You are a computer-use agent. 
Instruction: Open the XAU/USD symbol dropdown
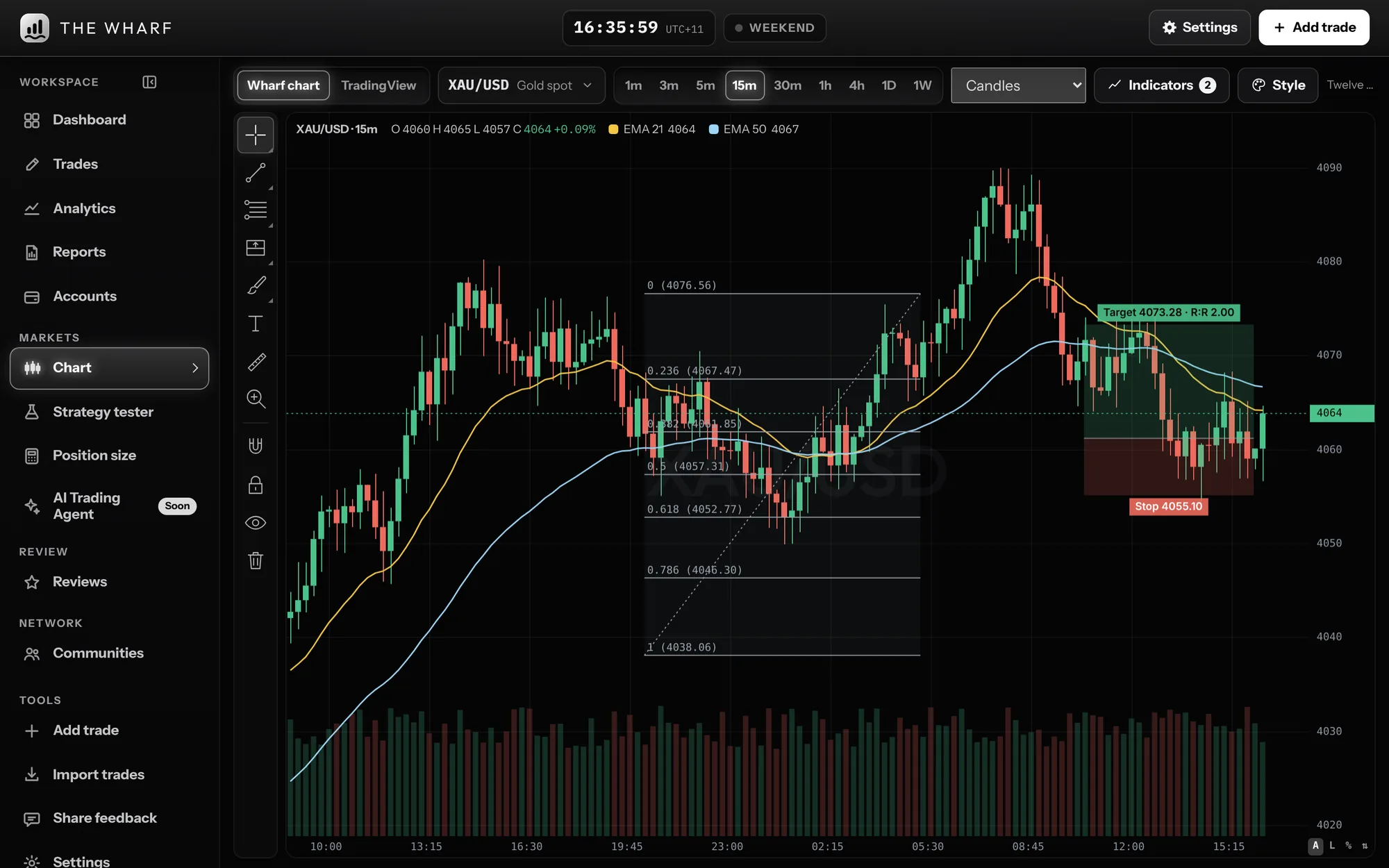coord(521,85)
